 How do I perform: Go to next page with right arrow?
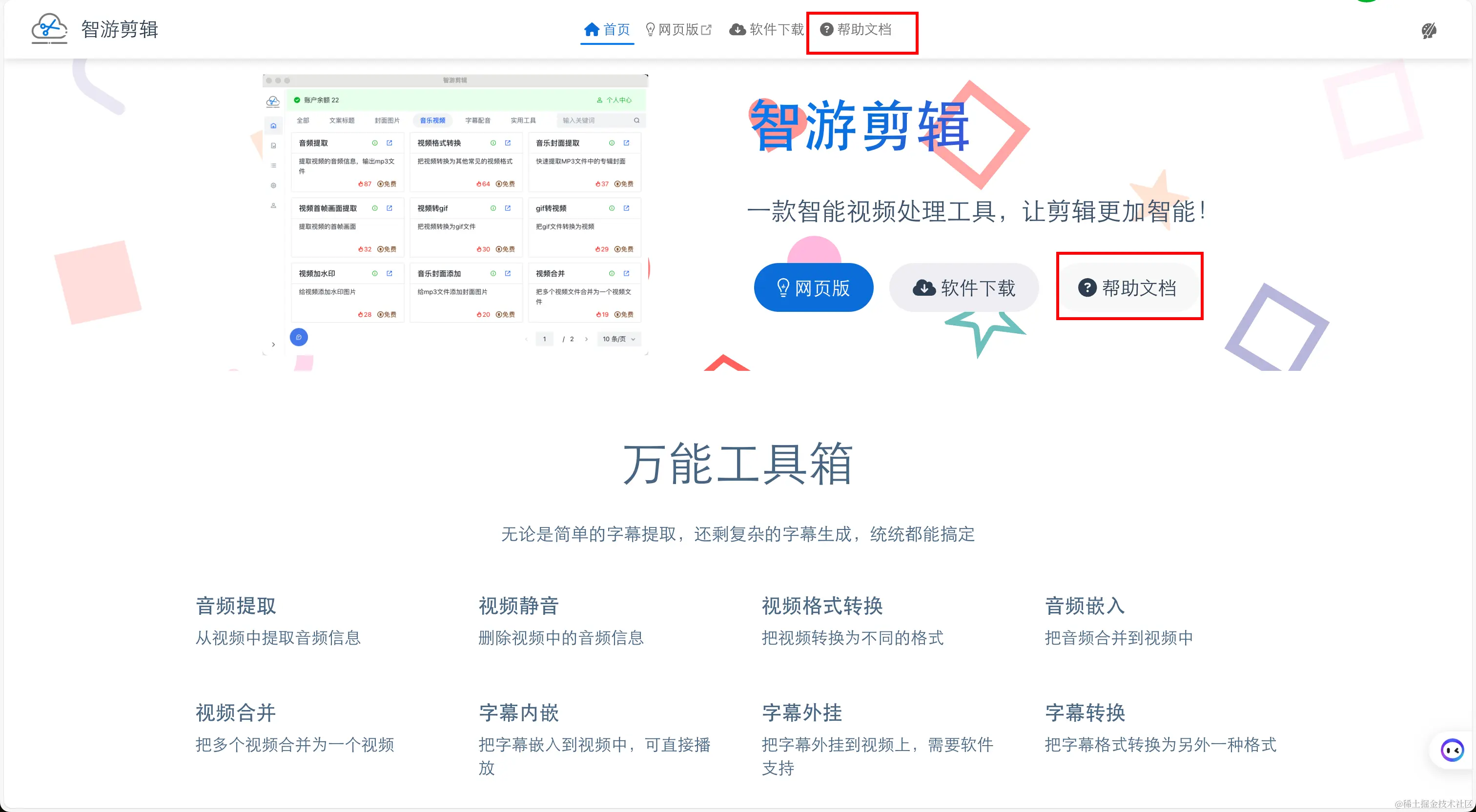point(586,339)
